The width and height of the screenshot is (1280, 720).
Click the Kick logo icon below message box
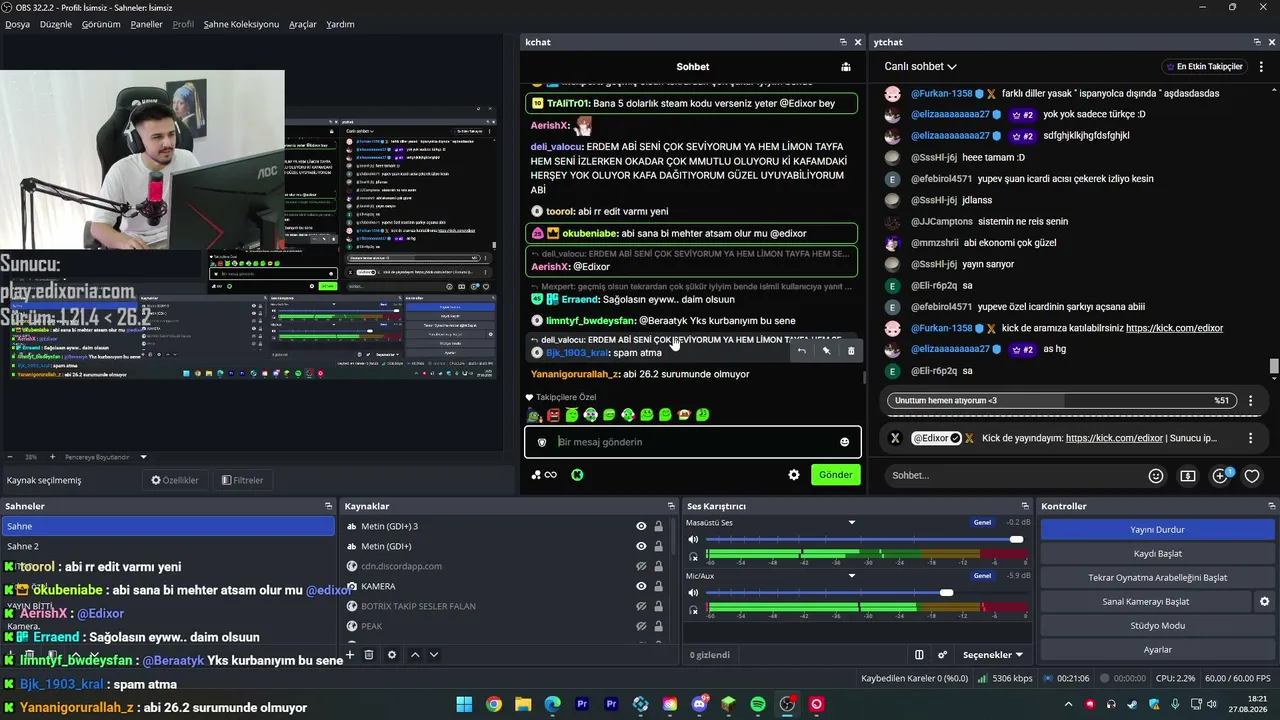point(577,475)
